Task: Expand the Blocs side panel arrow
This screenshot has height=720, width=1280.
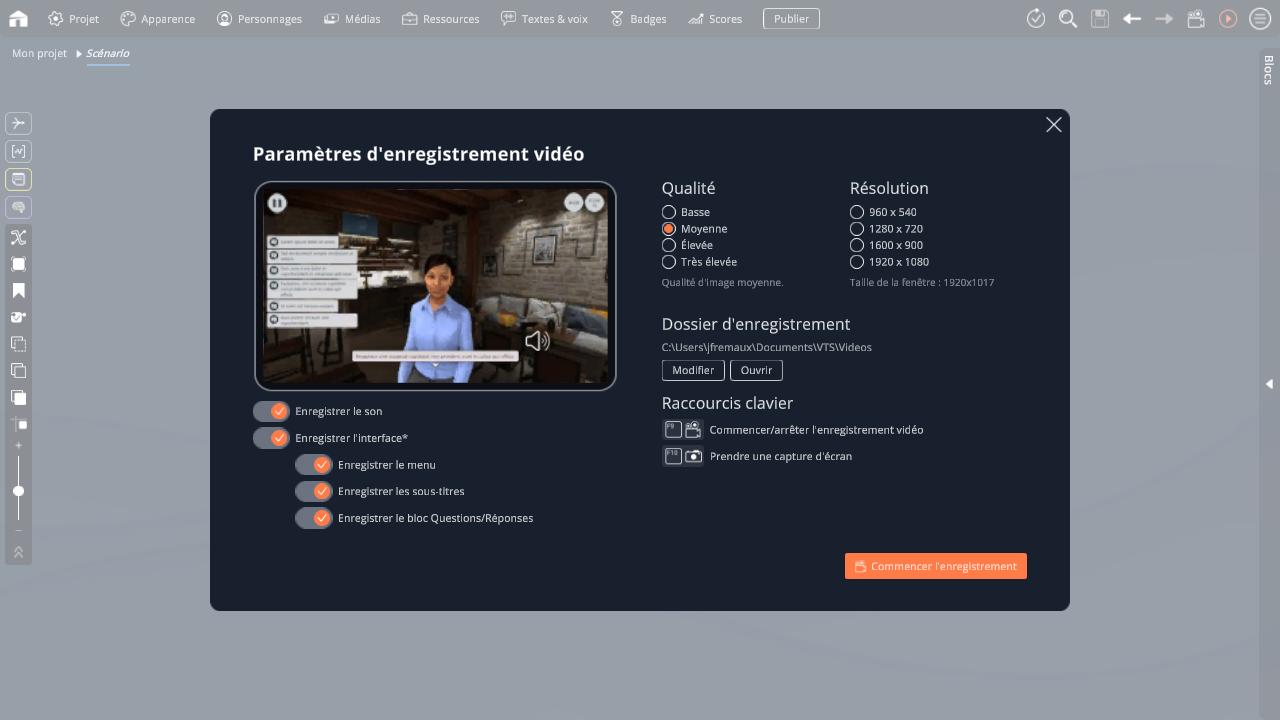Action: coord(1269,383)
